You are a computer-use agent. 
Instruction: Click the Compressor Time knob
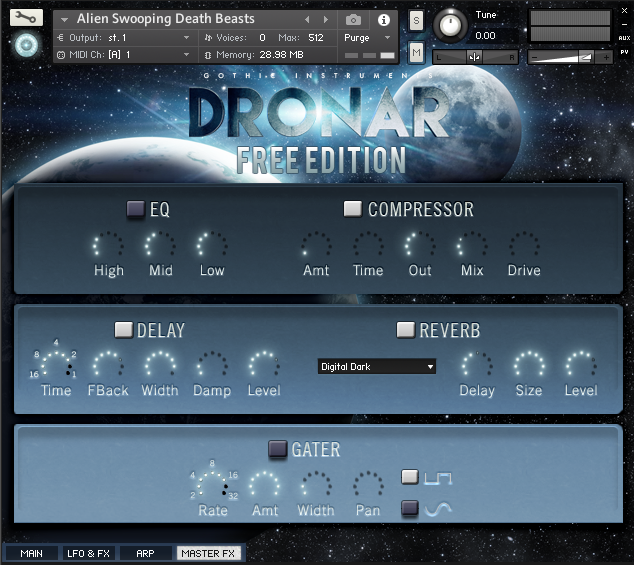[368, 245]
